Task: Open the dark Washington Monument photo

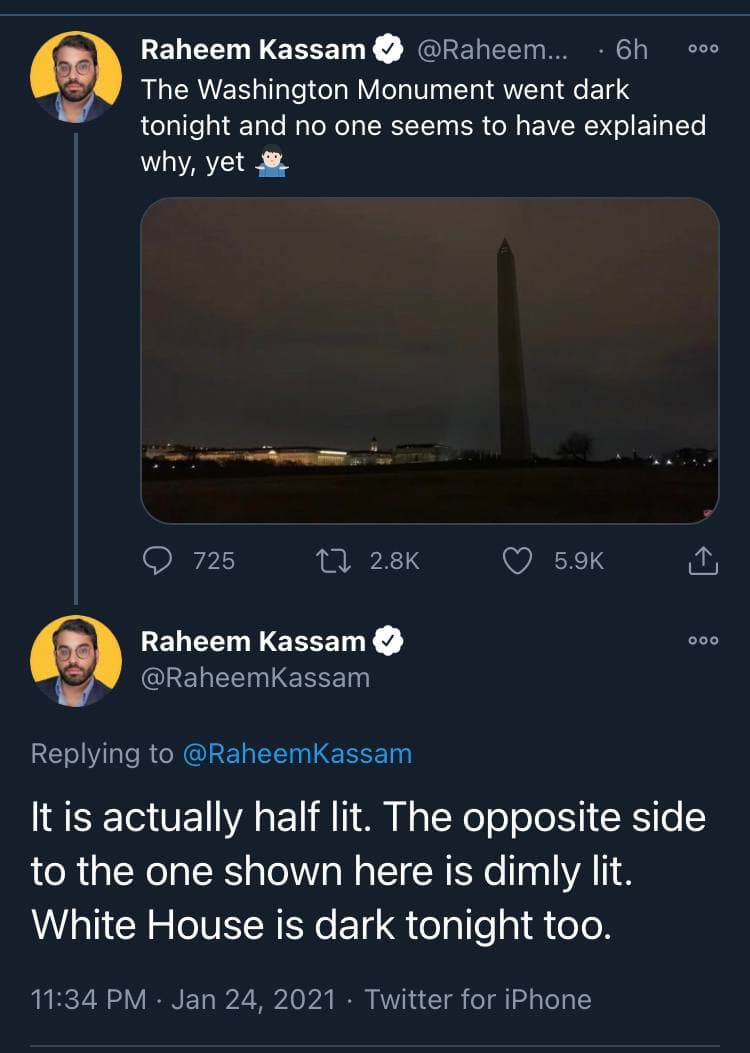Action: tap(430, 360)
